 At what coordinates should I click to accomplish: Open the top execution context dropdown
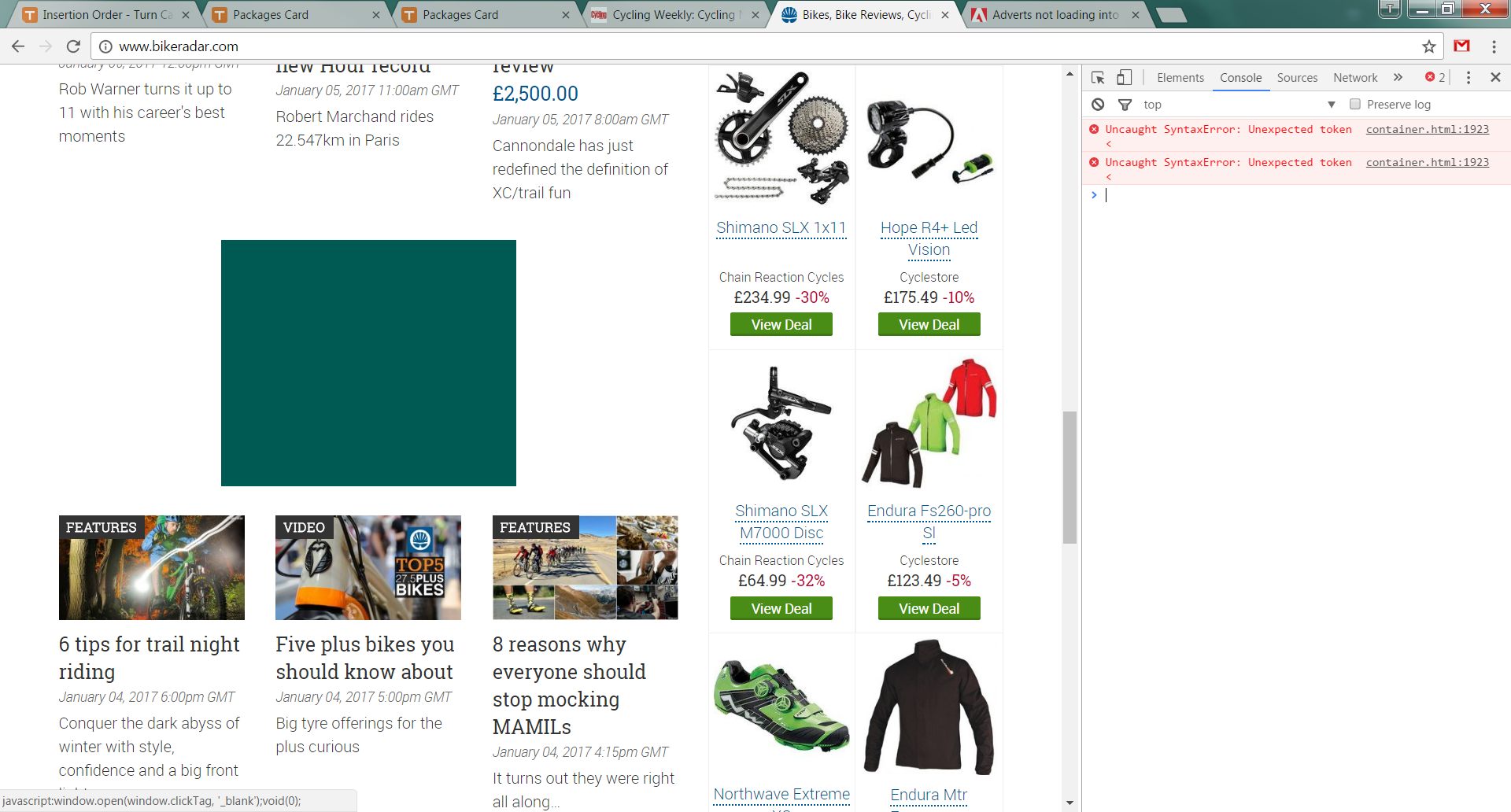coord(1239,104)
